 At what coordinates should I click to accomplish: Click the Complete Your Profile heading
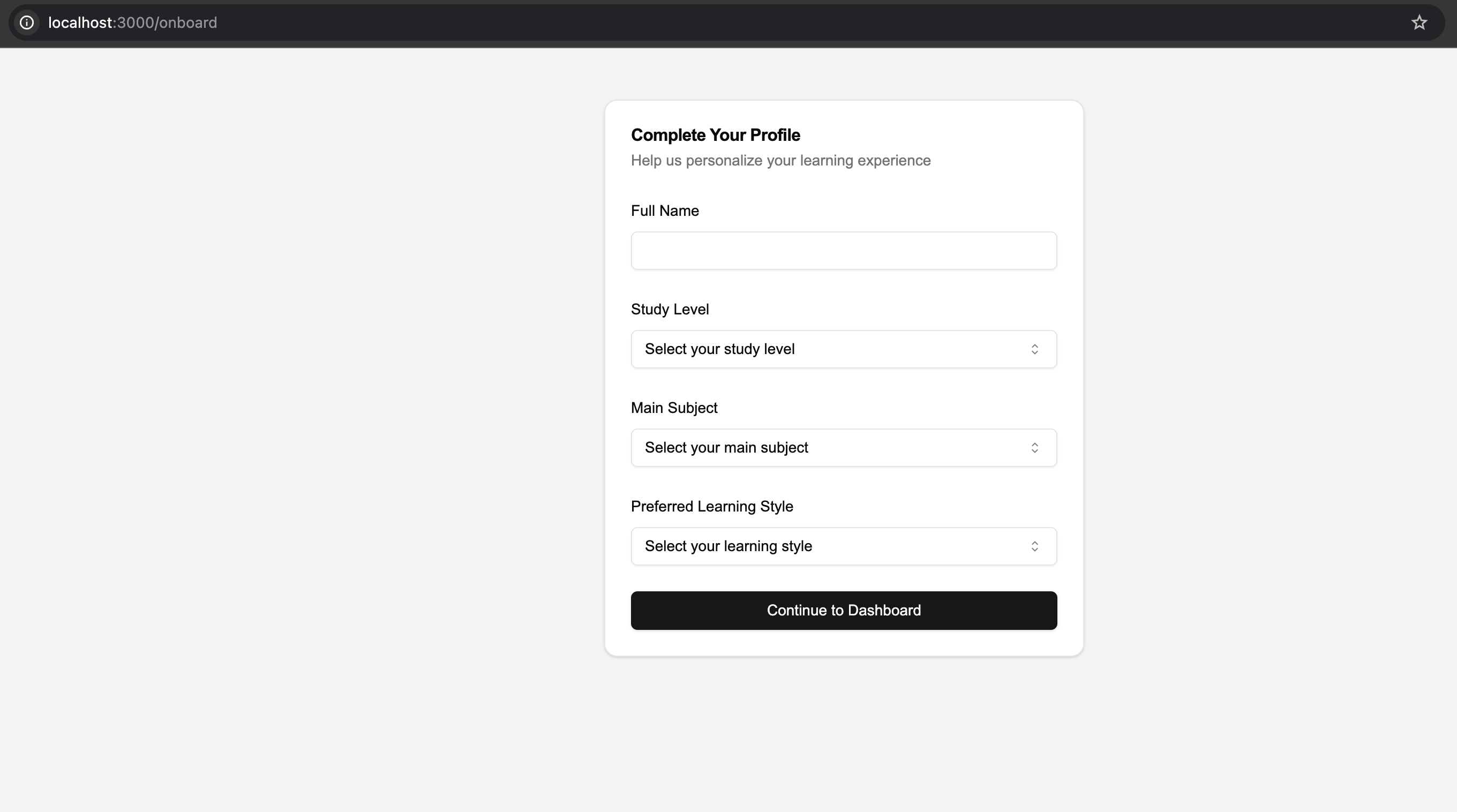point(715,135)
